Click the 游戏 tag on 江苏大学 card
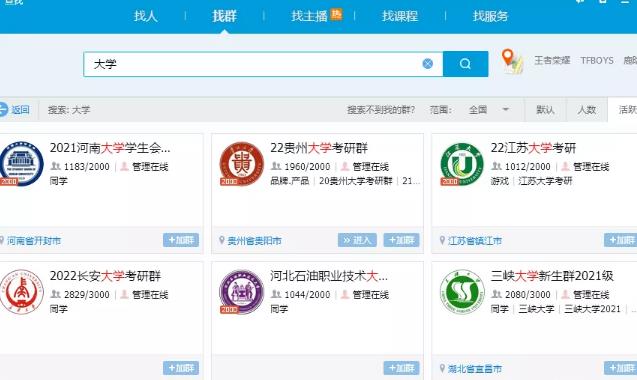The height and width of the screenshot is (380, 637). click(x=500, y=181)
